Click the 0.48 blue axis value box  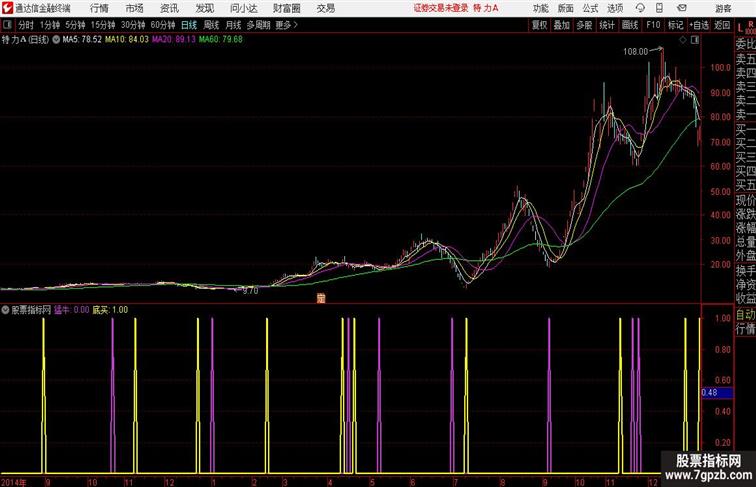click(717, 393)
